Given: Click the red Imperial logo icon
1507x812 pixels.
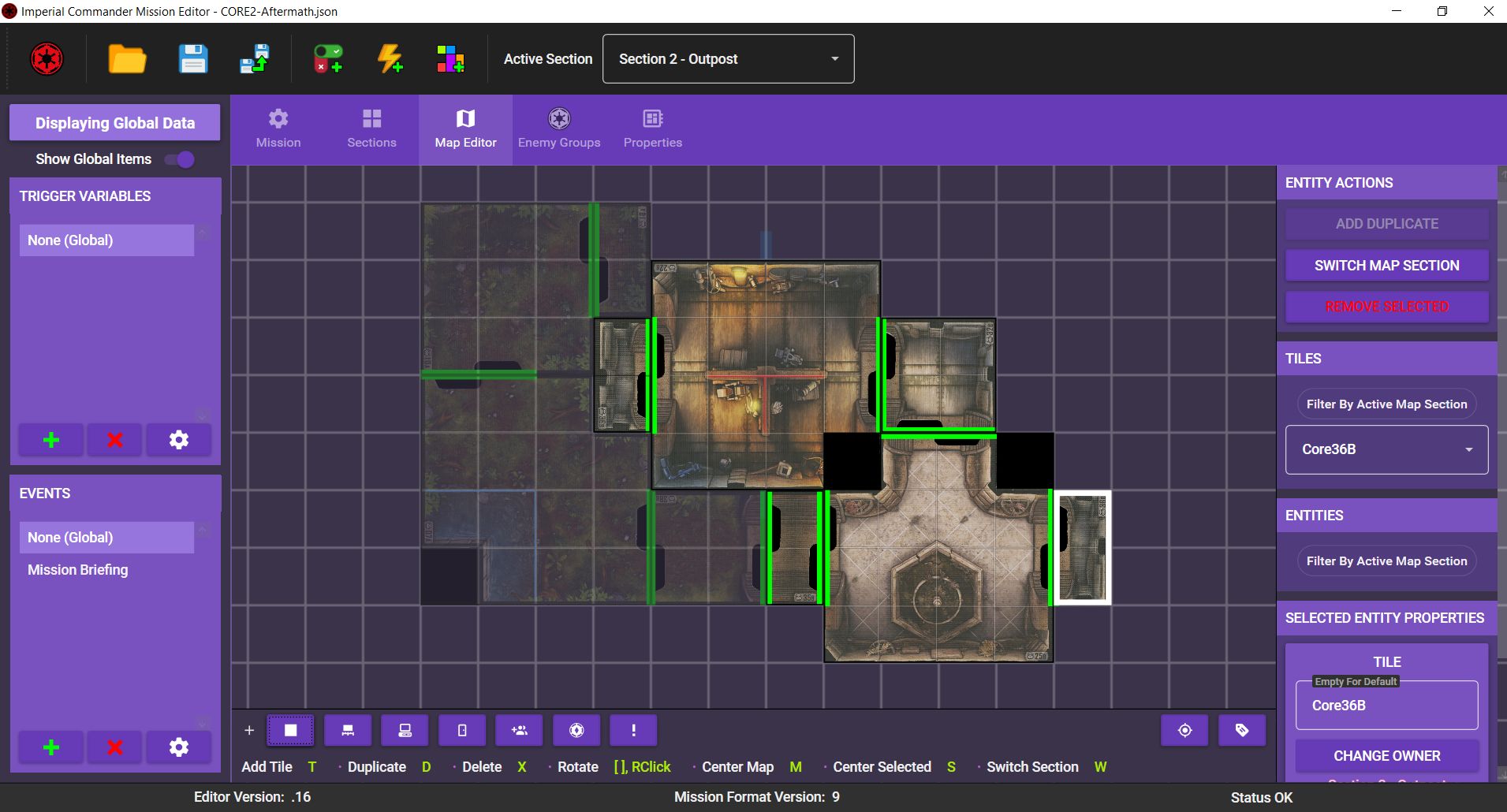Looking at the screenshot, I should tap(47, 59).
